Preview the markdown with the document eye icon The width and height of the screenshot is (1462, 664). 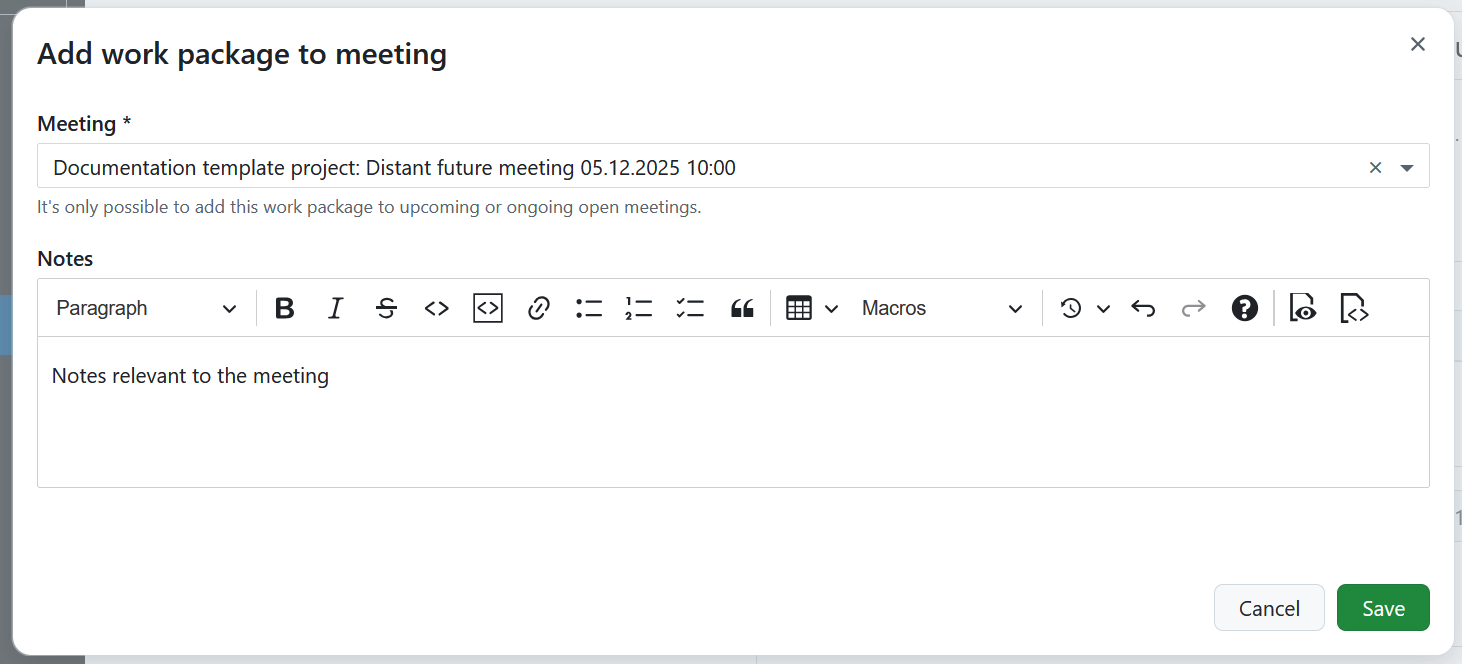pos(1302,308)
